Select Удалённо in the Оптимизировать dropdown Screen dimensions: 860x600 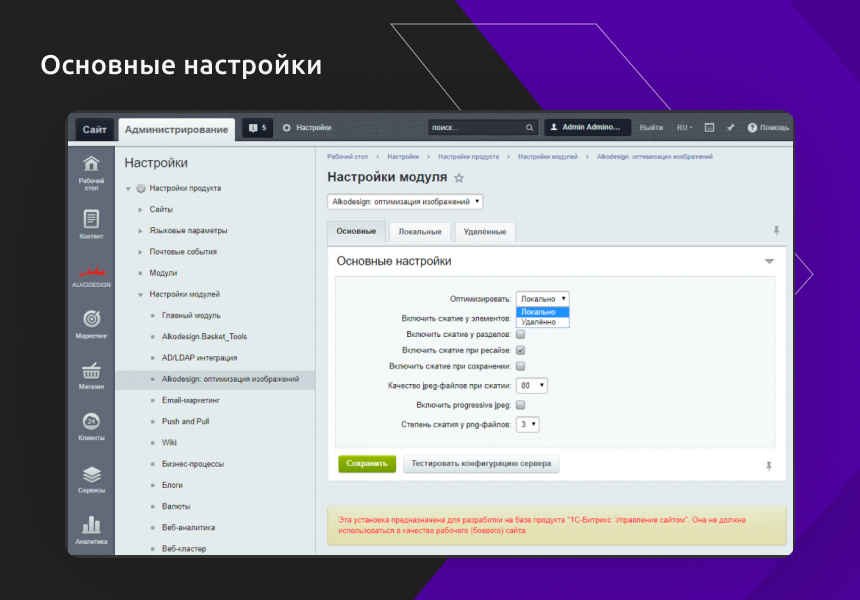coord(541,321)
